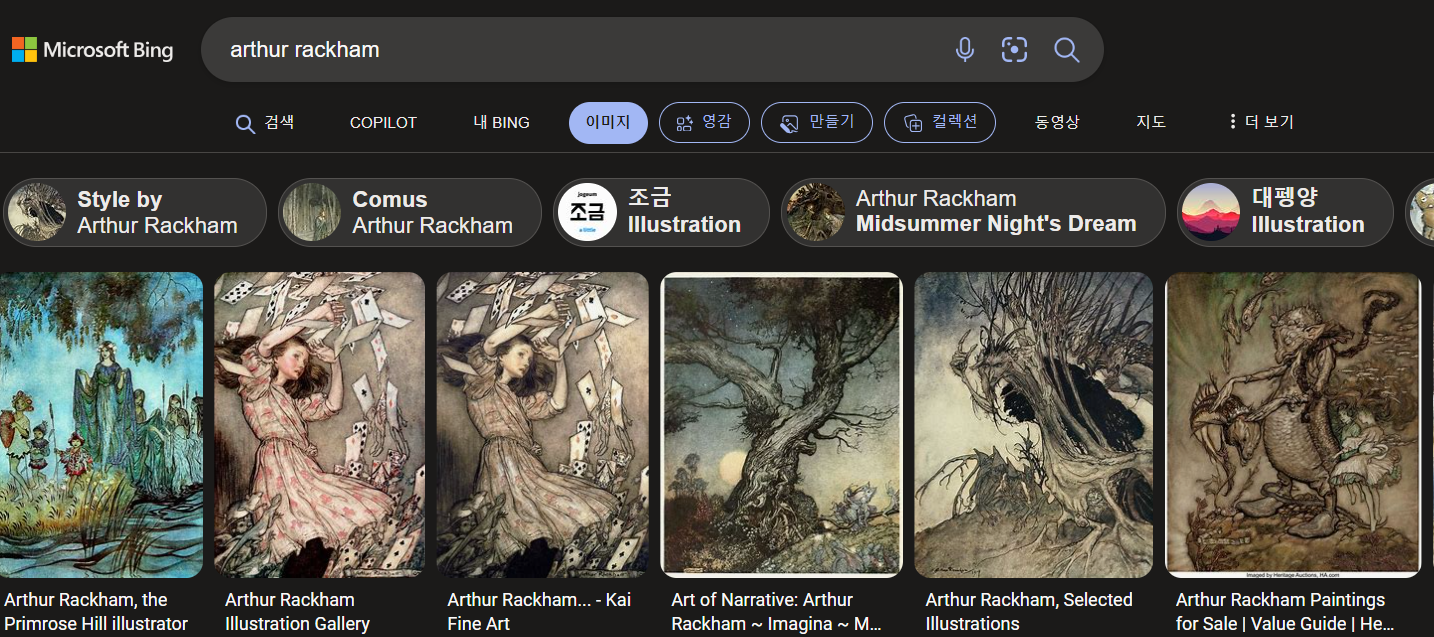Expand the 더 보기 menu

click(x=1260, y=123)
